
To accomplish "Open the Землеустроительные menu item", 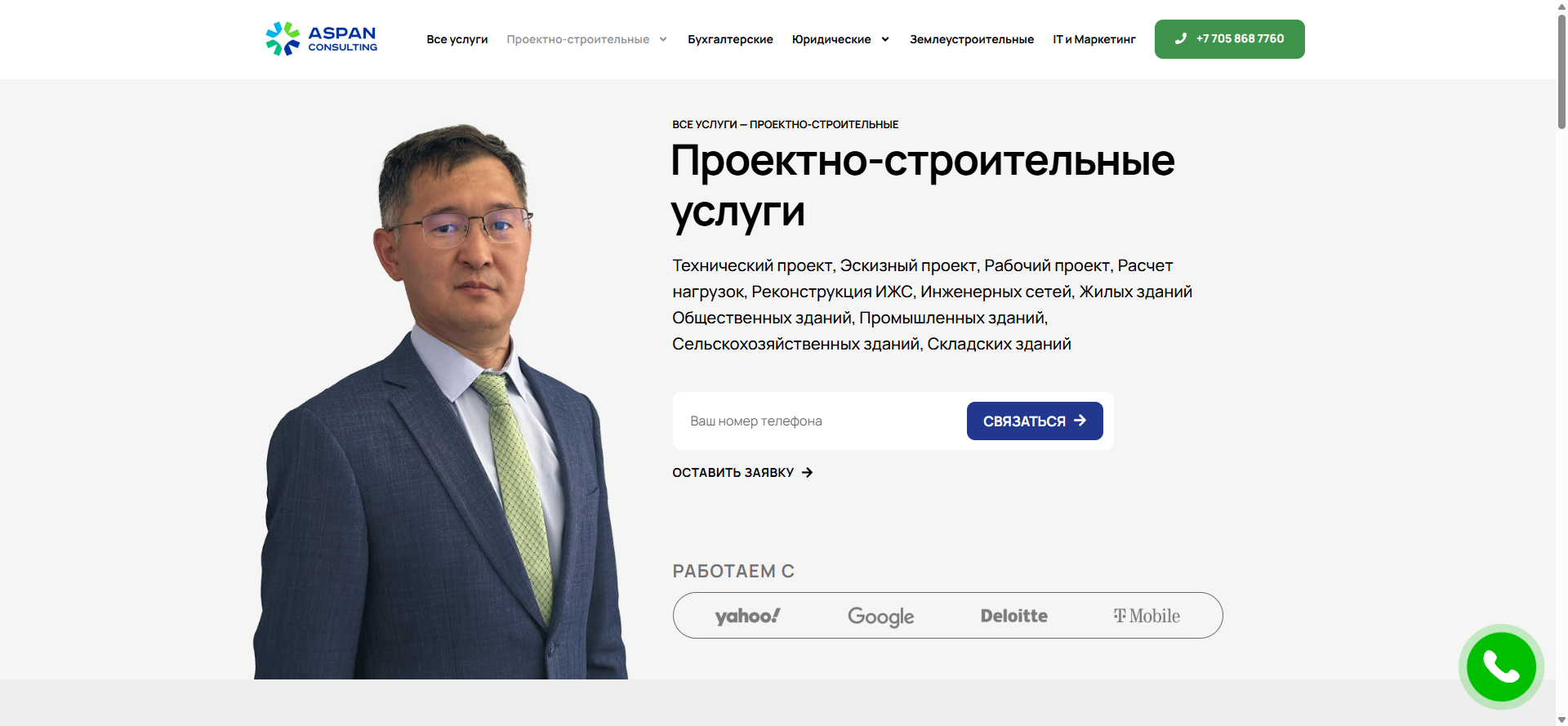I will [x=972, y=39].
